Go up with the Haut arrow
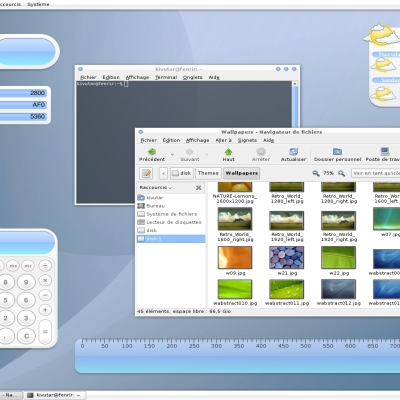Viewport: 400px width, 400px height. click(228, 152)
